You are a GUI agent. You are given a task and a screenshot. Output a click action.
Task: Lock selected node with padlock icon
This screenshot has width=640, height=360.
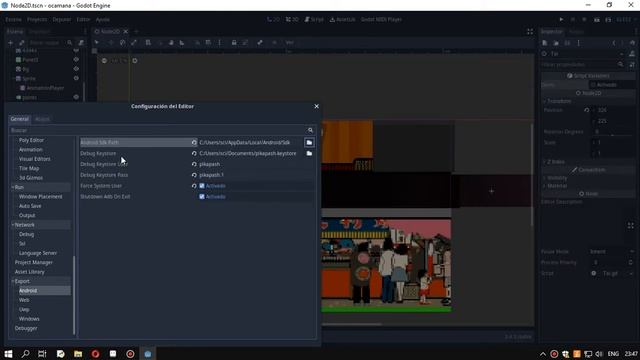tap(234, 42)
